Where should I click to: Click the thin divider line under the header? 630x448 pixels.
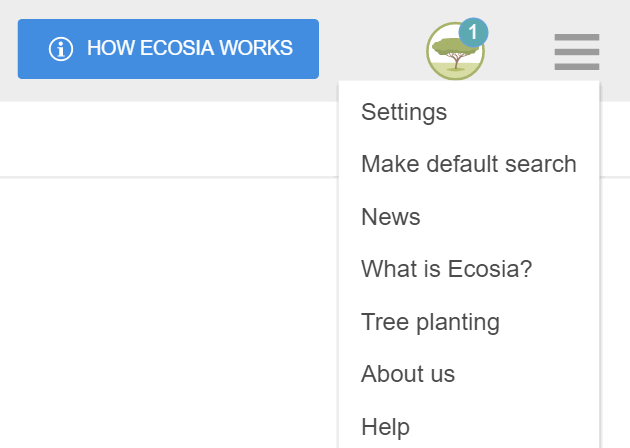[x=169, y=177]
